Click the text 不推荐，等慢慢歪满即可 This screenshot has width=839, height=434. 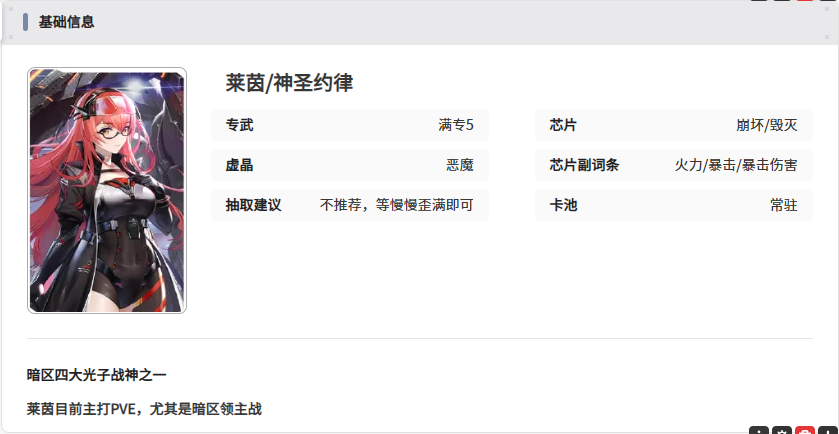[x=396, y=205]
